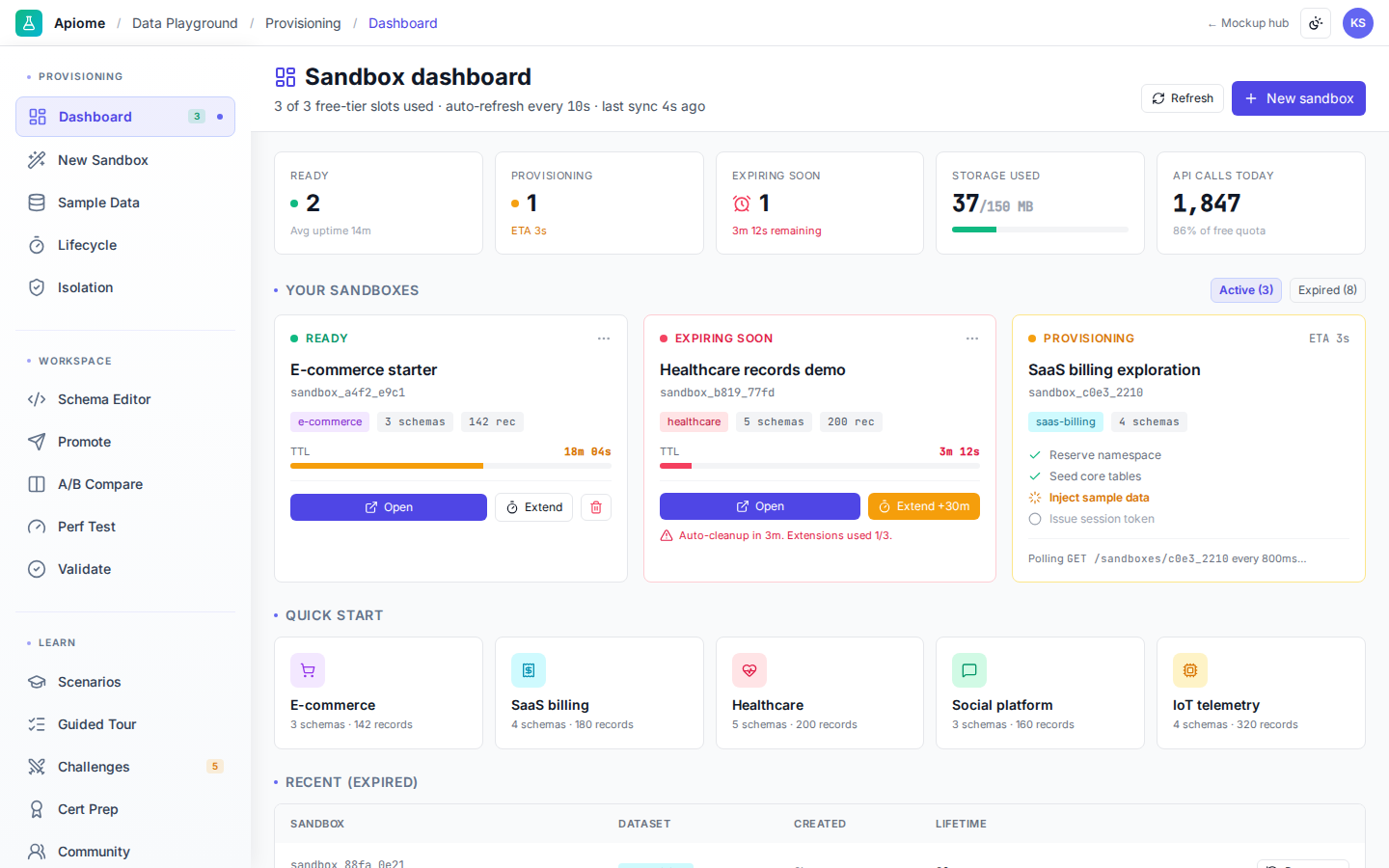
Task: Switch to the Expired (8) tab
Action: 1327,290
